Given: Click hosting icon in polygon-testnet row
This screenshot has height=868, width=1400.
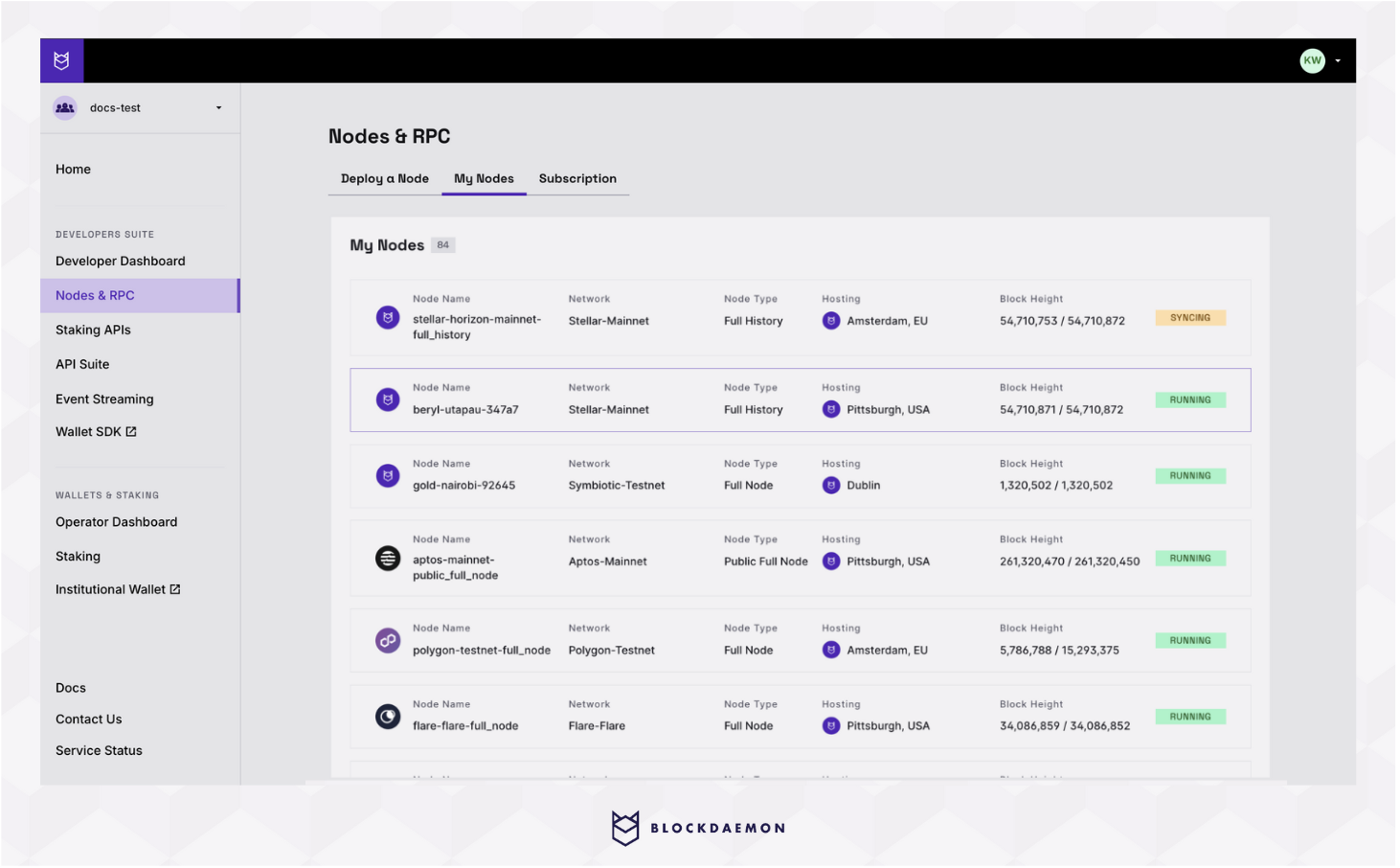Looking at the screenshot, I should 831,651.
